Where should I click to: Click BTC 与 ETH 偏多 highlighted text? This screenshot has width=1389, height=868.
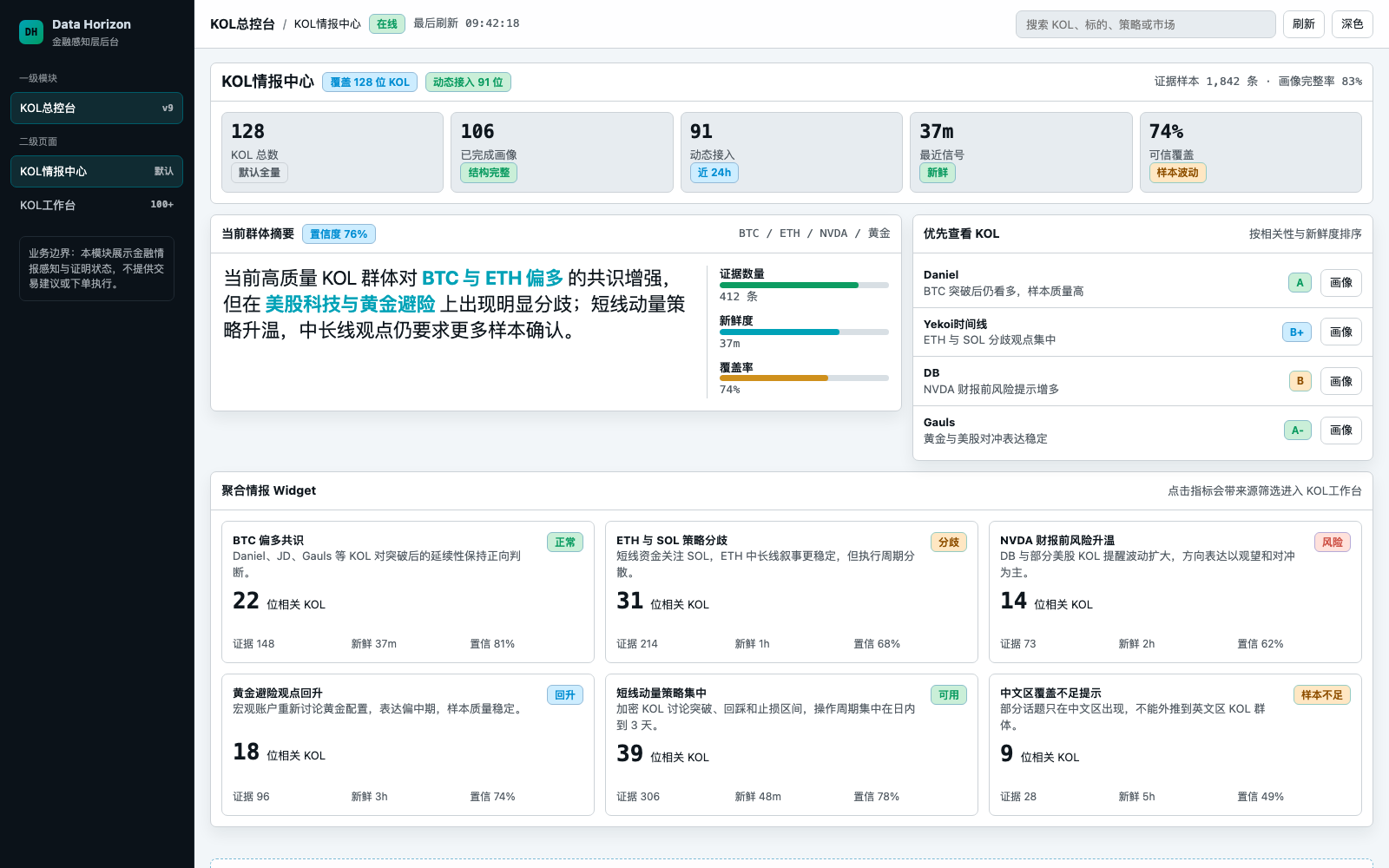[x=492, y=279]
